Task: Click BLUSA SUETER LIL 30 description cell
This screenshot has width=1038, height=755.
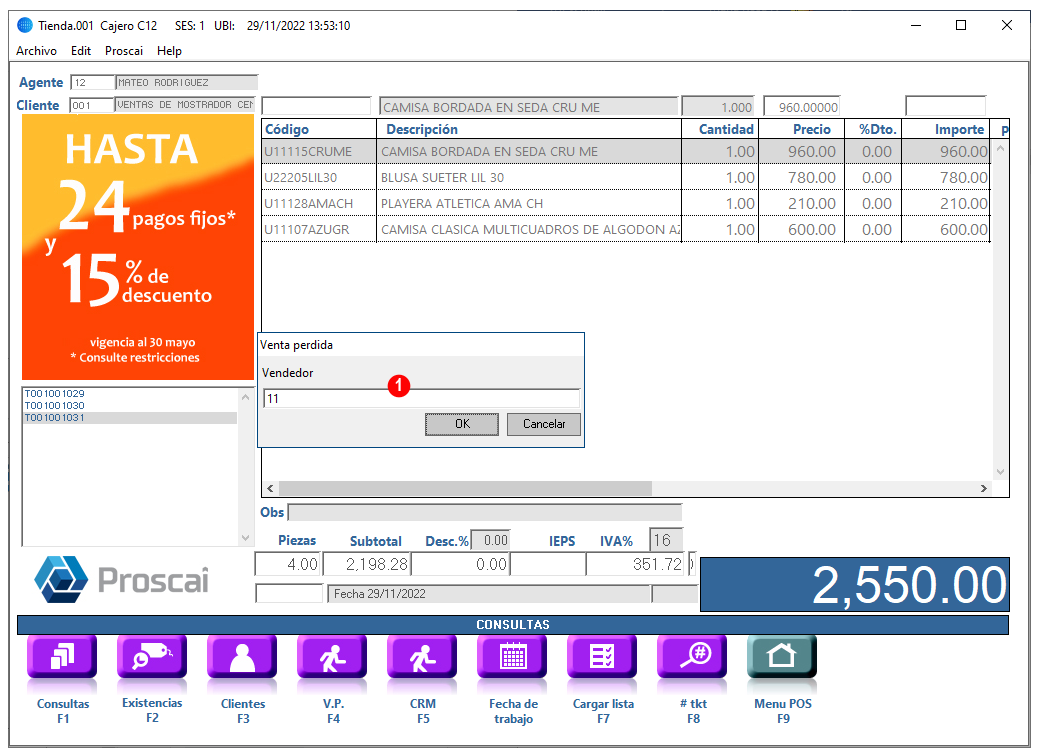Action: 529,177
